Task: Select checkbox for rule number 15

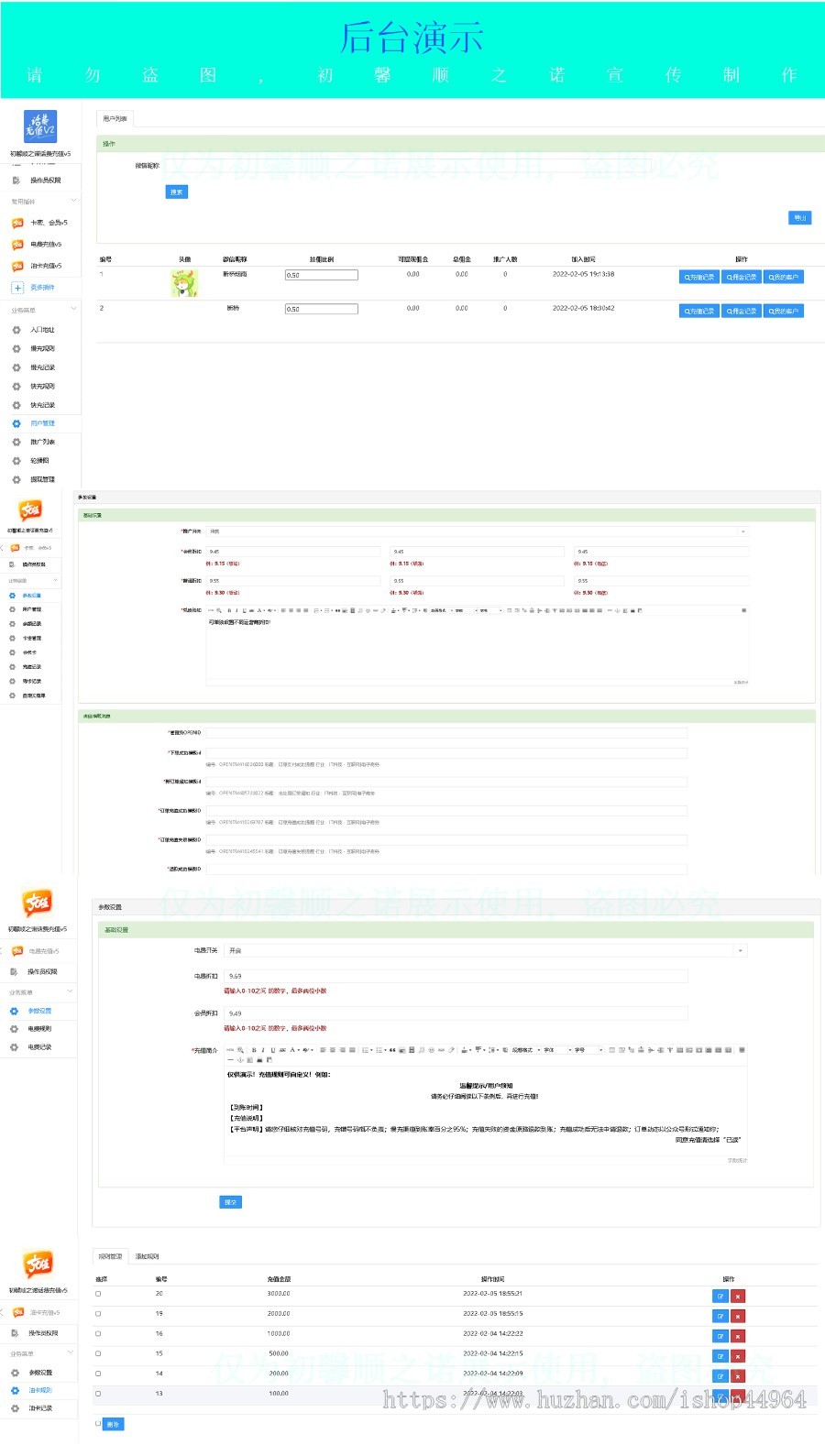Action: pyautogui.click(x=98, y=1353)
